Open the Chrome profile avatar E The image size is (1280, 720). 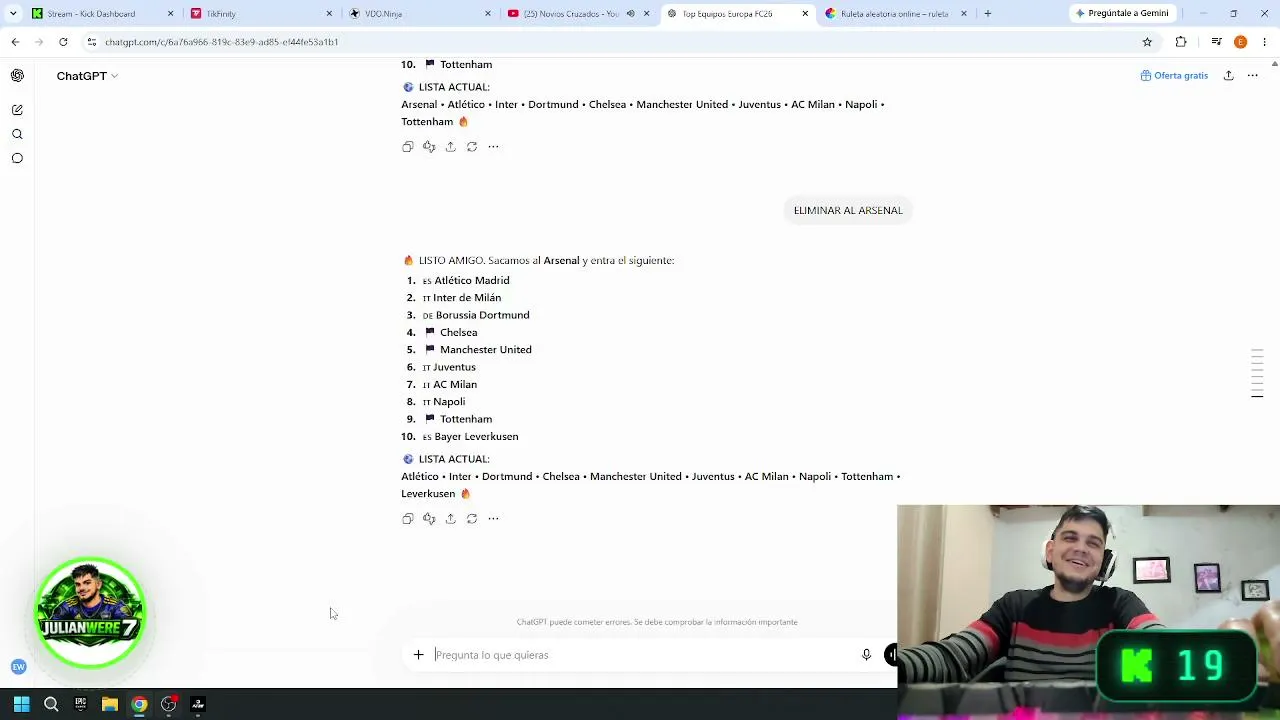[x=1240, y=42]
